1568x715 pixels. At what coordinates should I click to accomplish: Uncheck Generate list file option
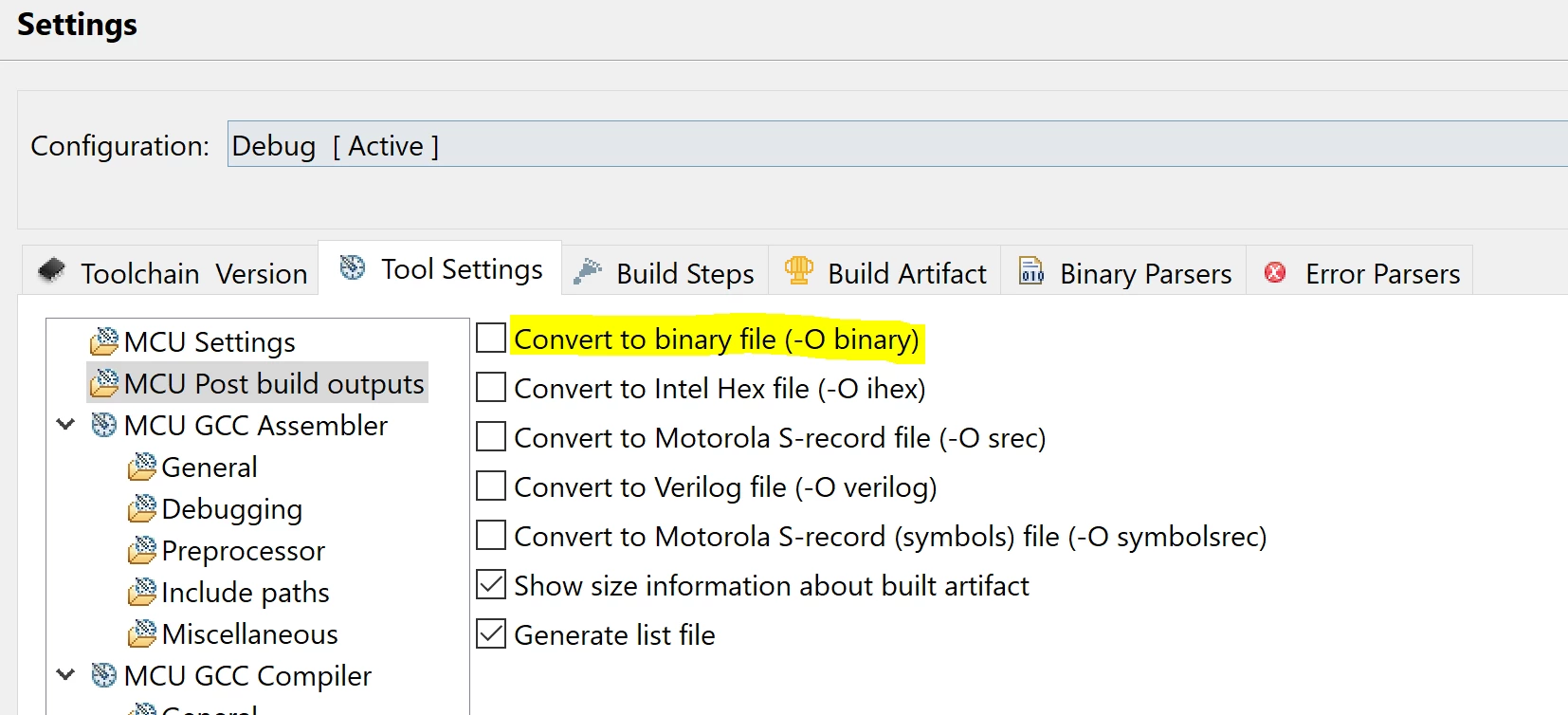(x=491, y=634)
